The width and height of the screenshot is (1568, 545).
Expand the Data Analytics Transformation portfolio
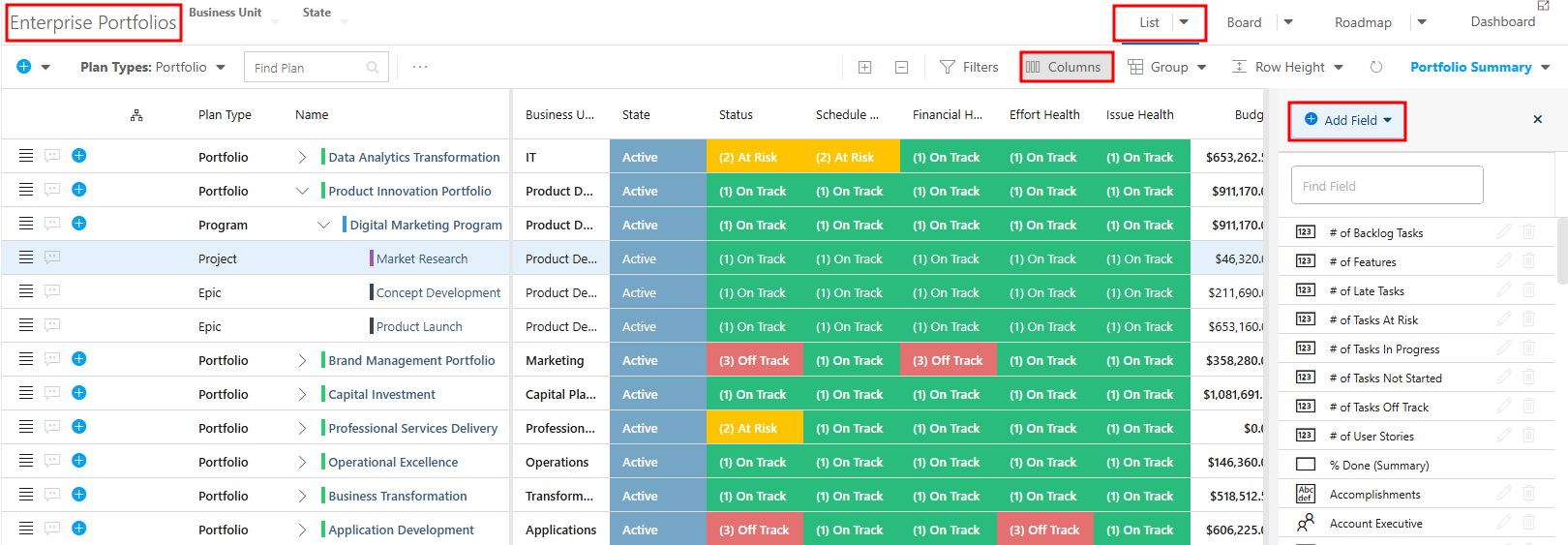(302, 157)
